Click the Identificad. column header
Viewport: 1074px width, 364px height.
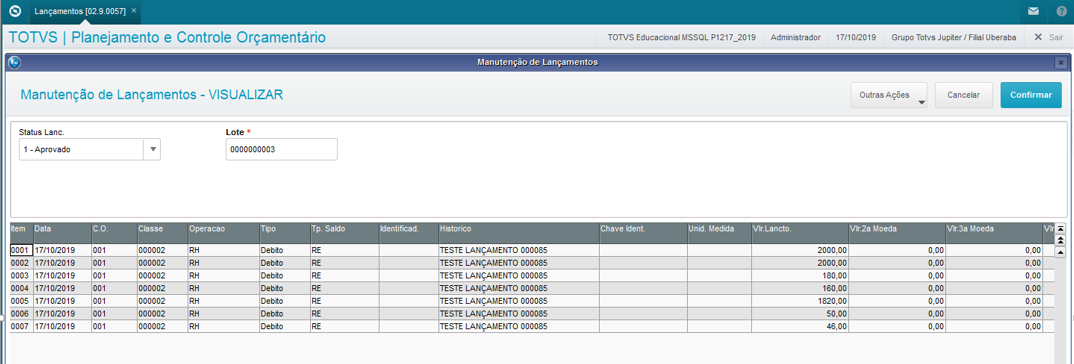(408, 232)
